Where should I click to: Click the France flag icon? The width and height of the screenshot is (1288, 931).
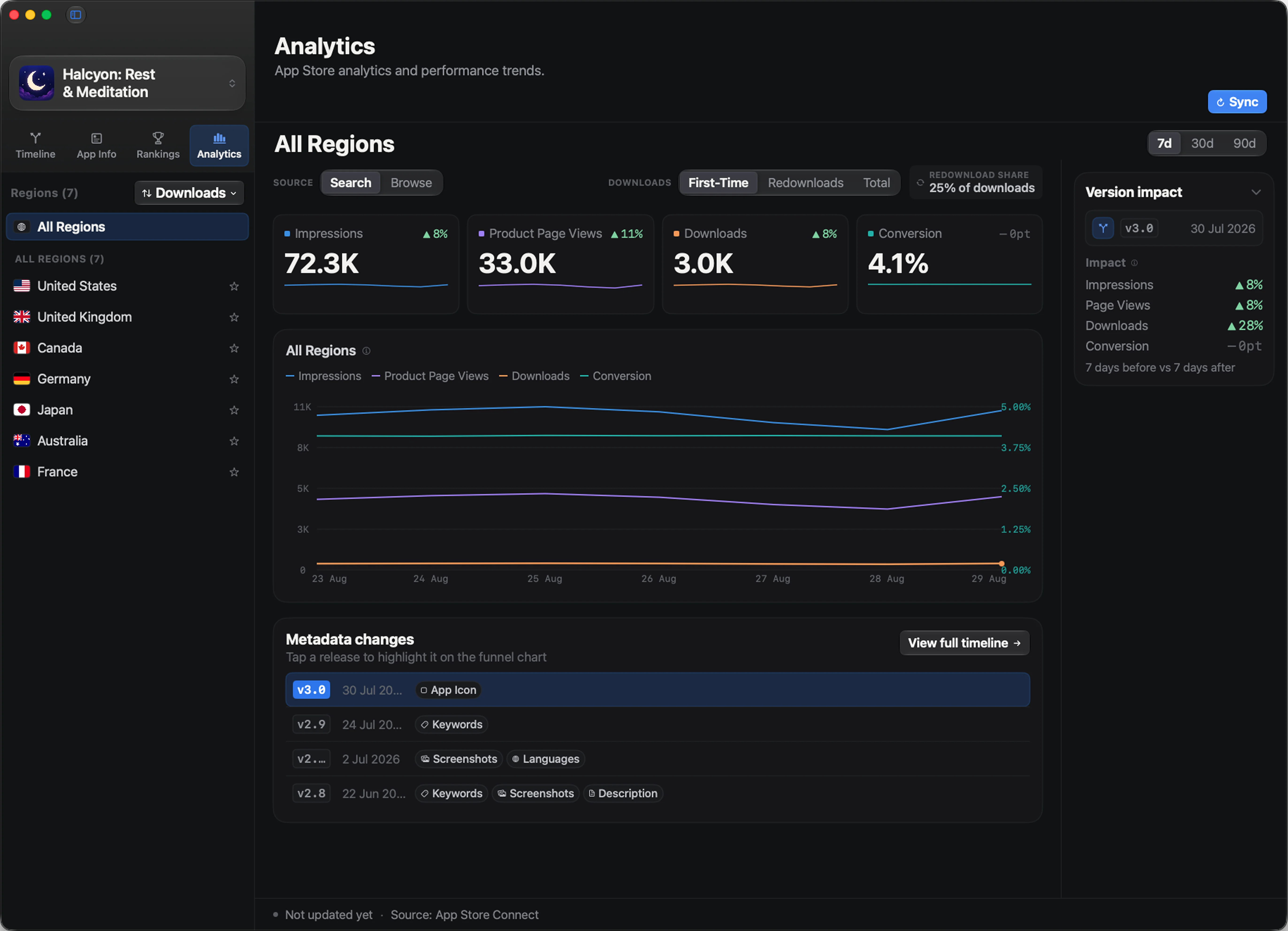tap(22, 472)
